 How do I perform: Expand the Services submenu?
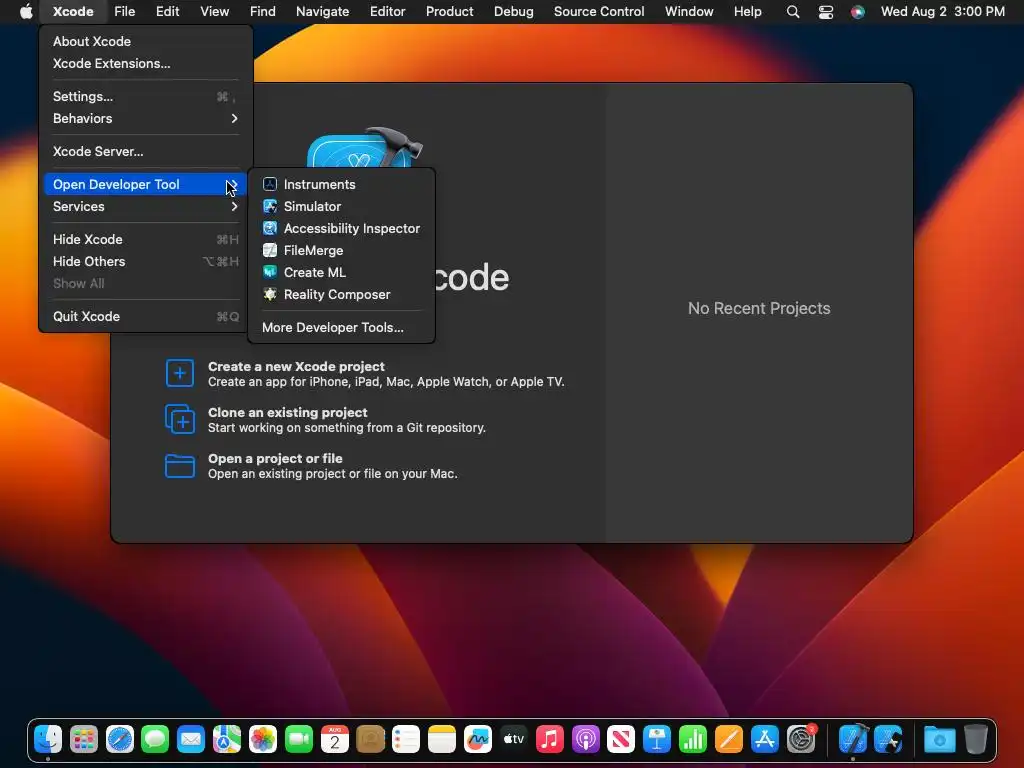coord(145,206)
